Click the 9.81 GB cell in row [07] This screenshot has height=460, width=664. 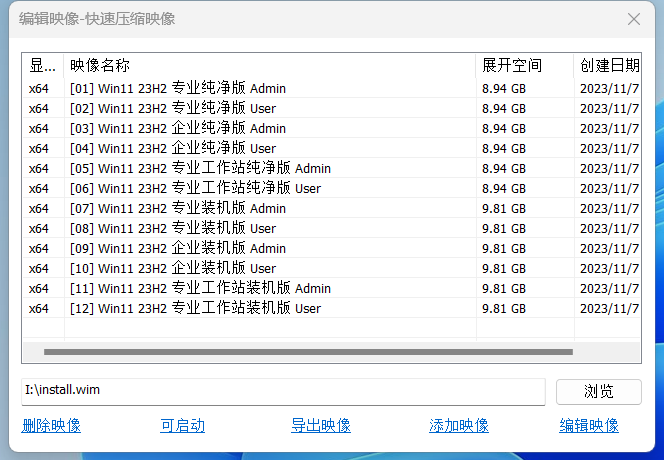point(504,208)
